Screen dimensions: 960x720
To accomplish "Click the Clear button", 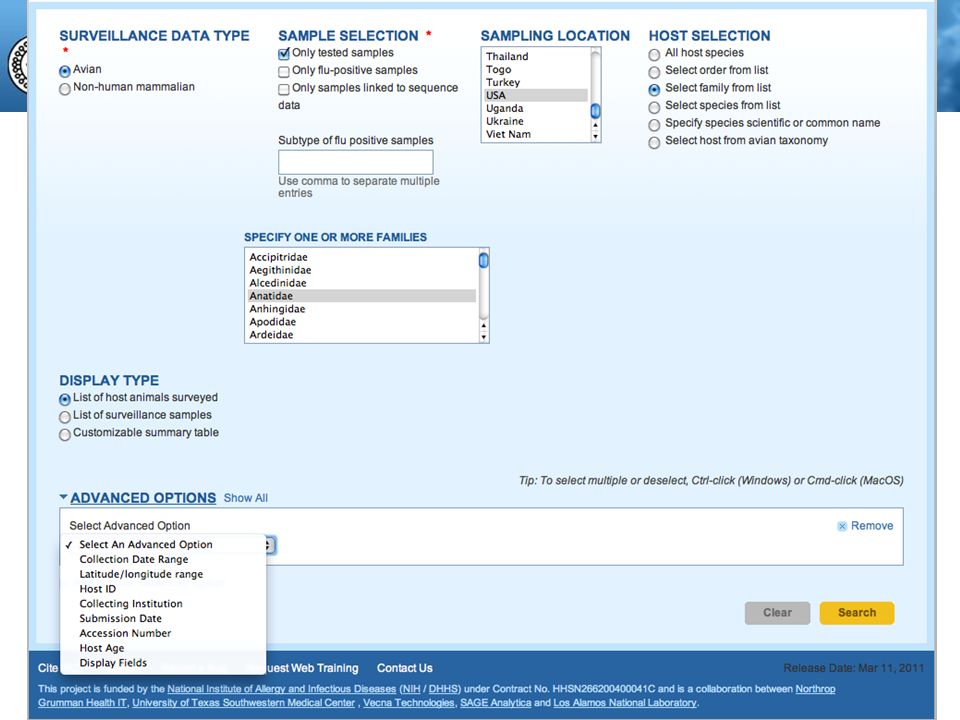I will 778,613.
